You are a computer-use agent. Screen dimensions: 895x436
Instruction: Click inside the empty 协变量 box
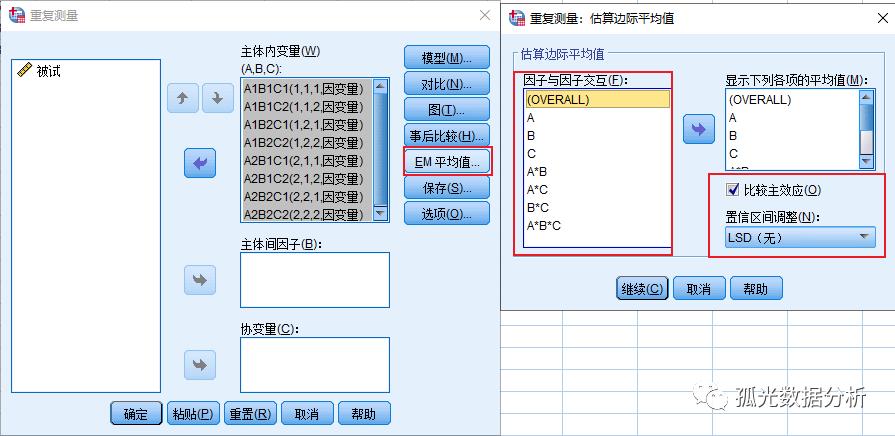[315, 365]
